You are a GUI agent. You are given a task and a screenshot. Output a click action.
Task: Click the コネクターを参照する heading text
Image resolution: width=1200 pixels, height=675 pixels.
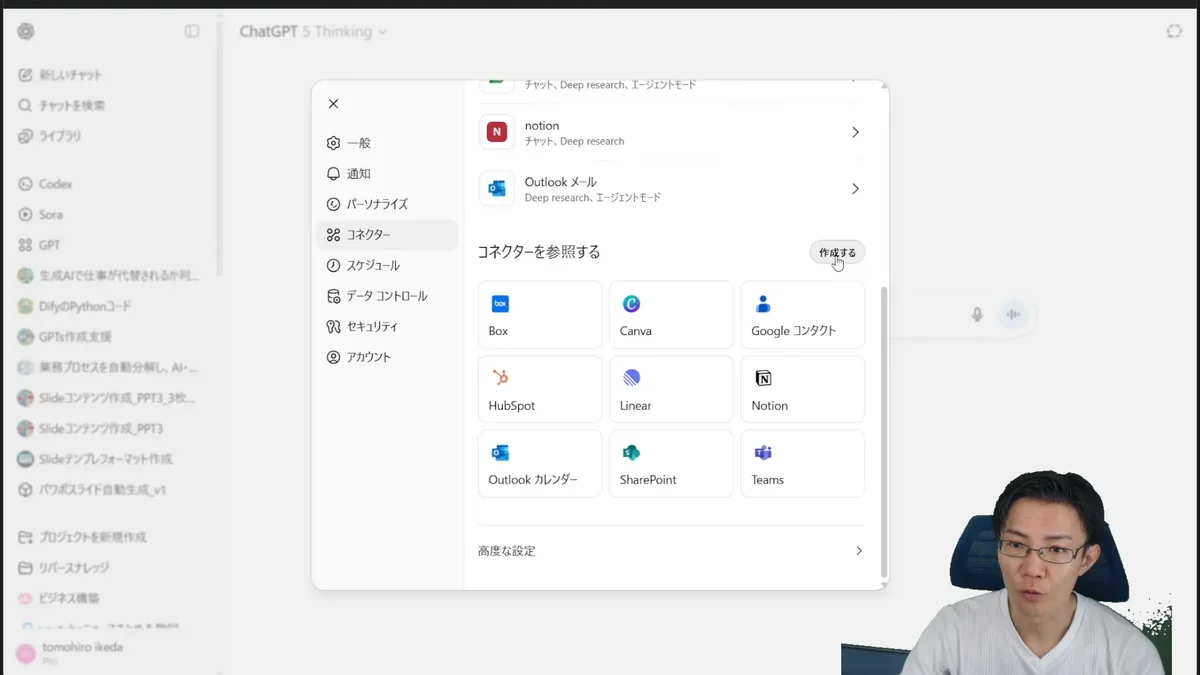[x=539, y=252]
